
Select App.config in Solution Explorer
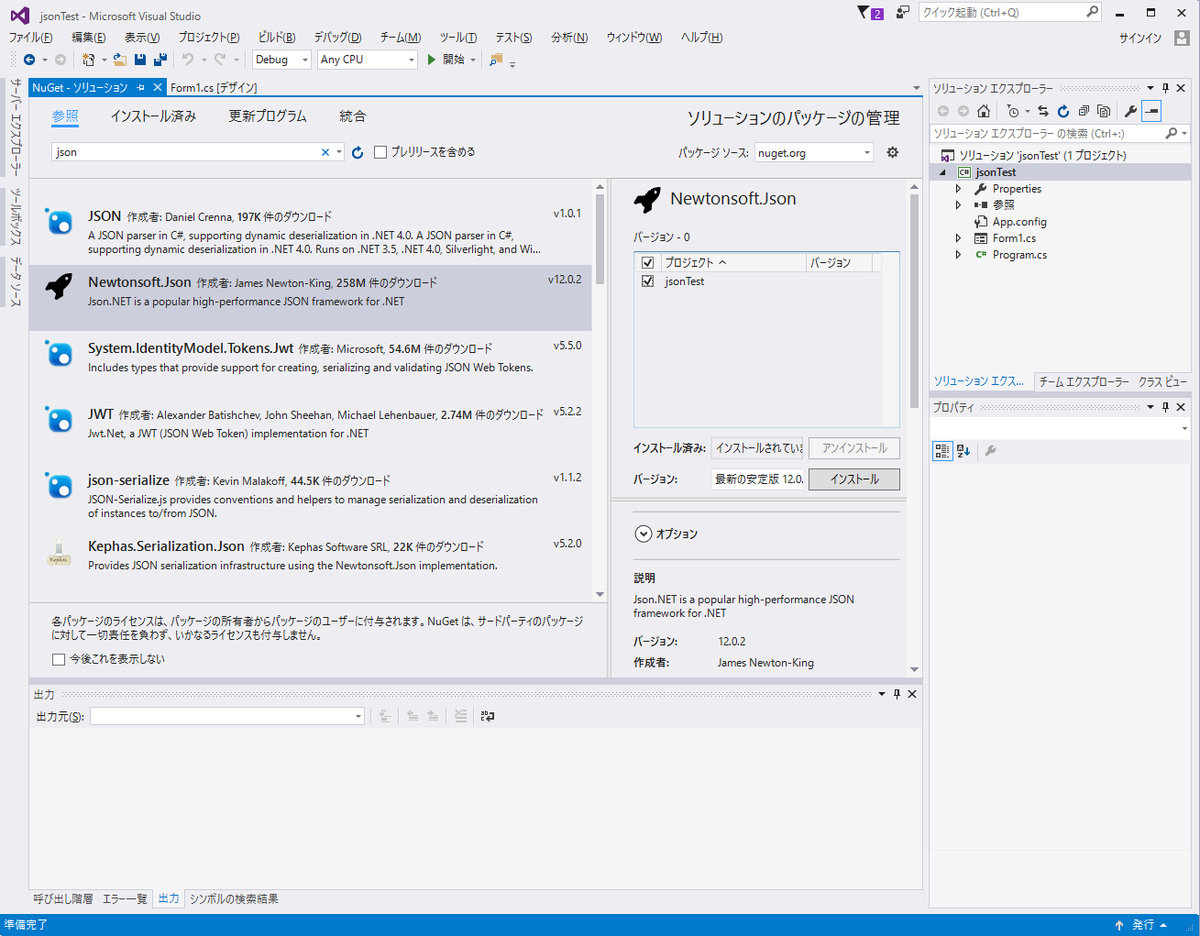(1019, 222)
